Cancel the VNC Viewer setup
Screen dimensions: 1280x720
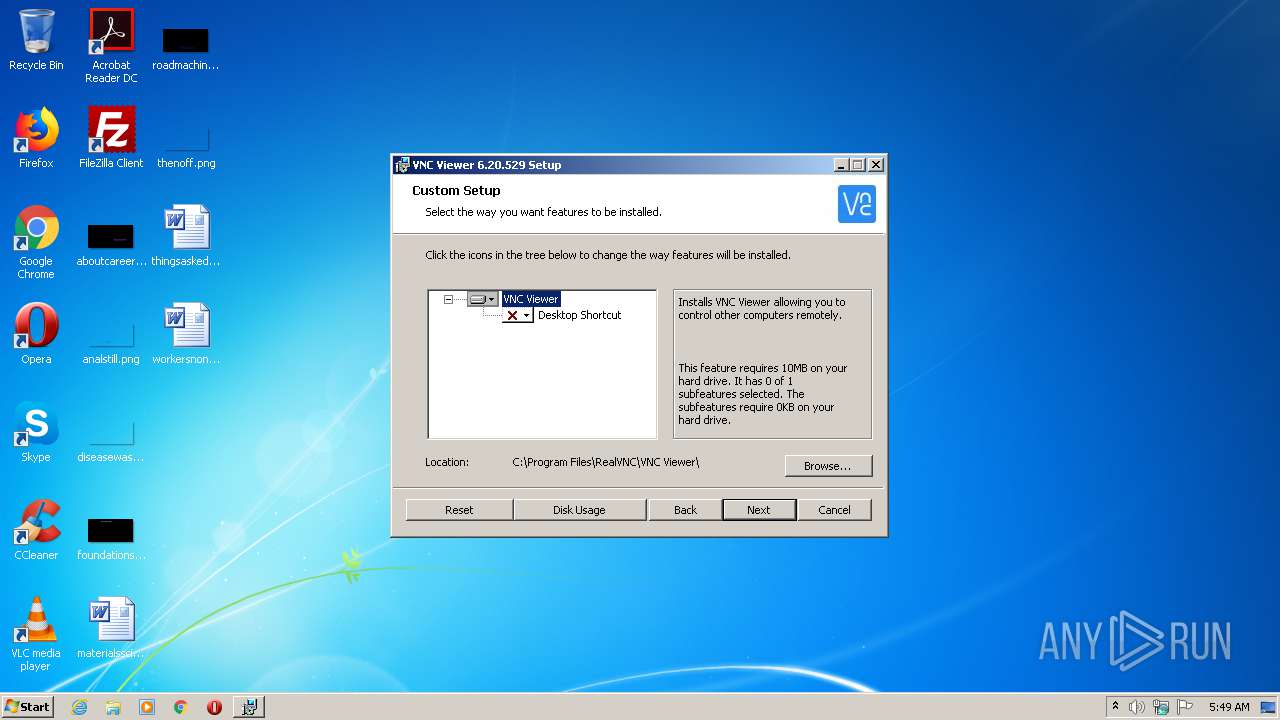(x=834, y=510)
